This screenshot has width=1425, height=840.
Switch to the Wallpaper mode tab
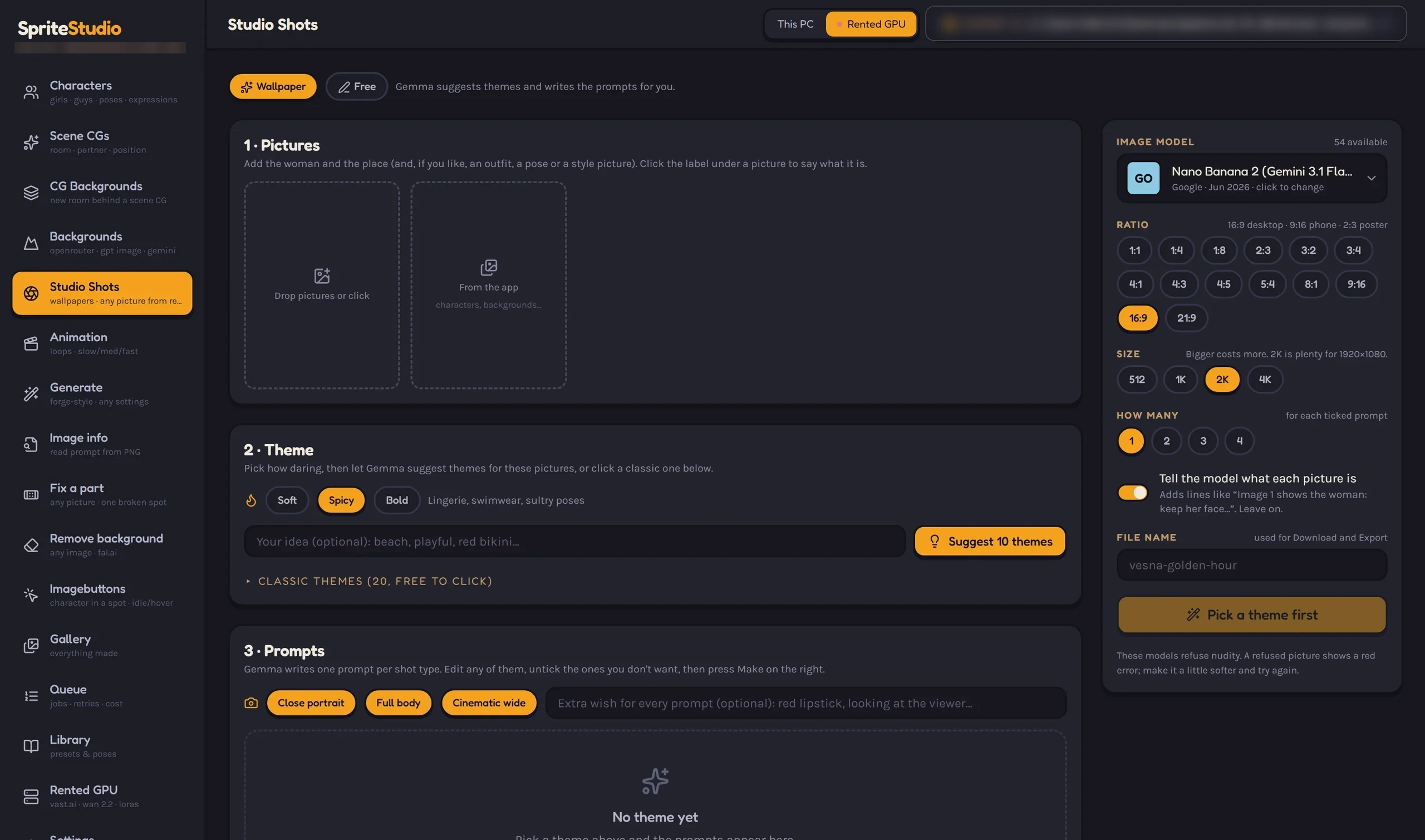273,87
